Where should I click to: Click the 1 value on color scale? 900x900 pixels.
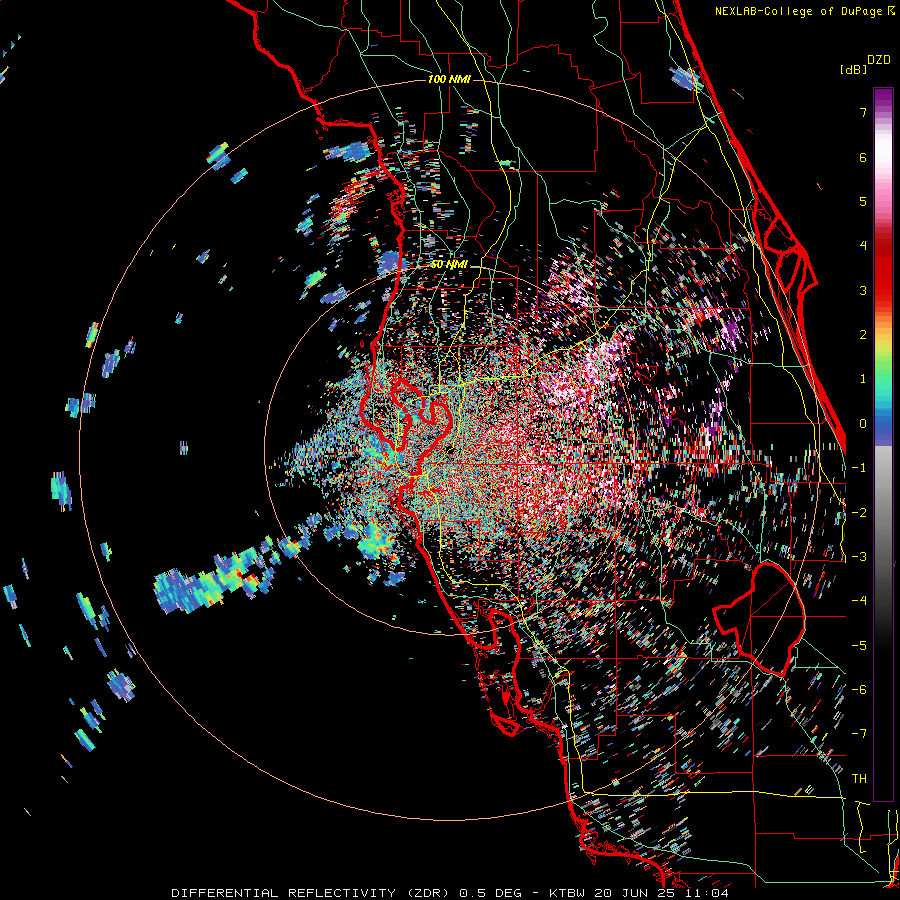pos(863,379)
